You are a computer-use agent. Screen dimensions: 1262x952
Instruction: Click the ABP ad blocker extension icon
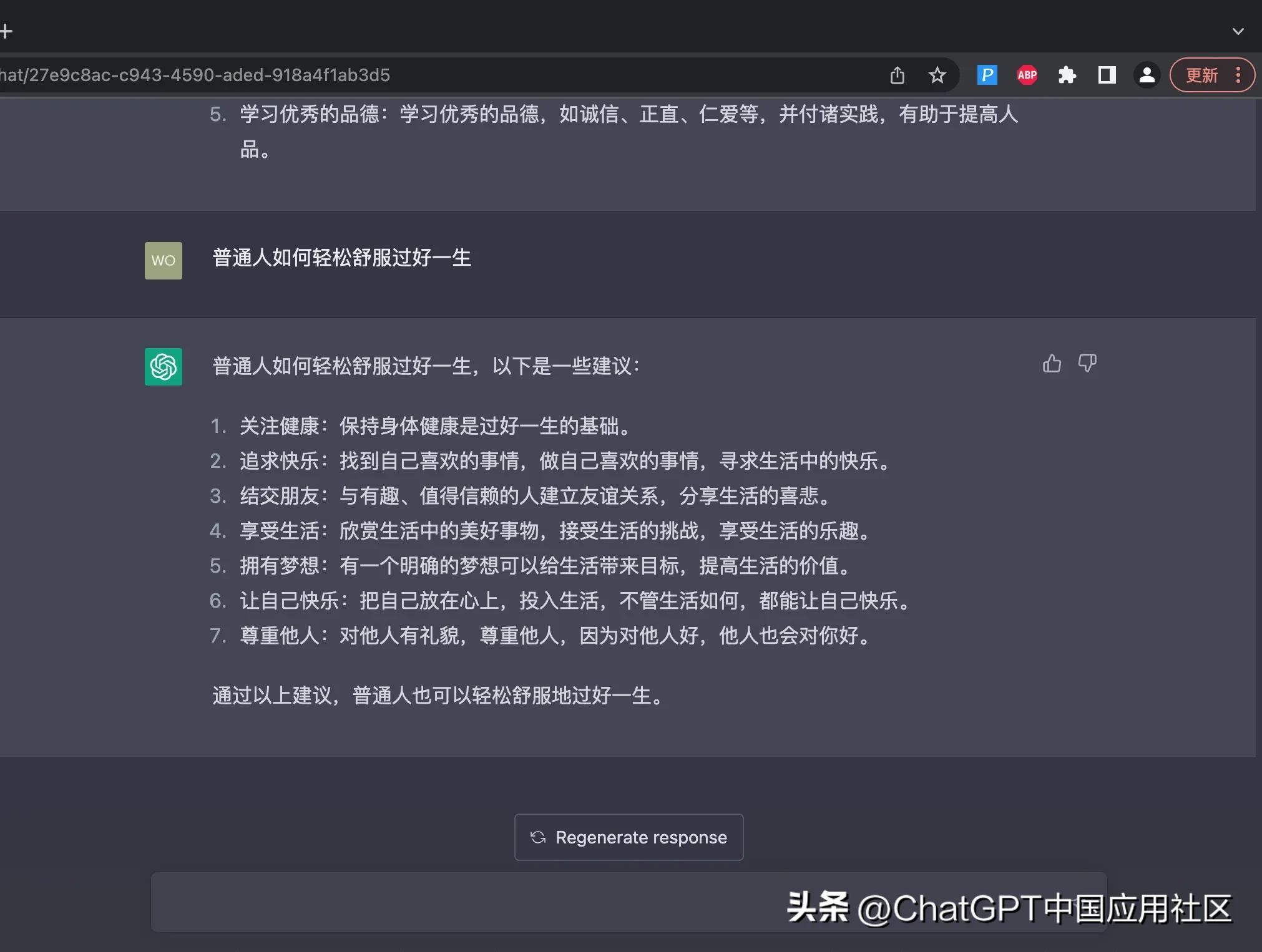tap(1027, 75)
